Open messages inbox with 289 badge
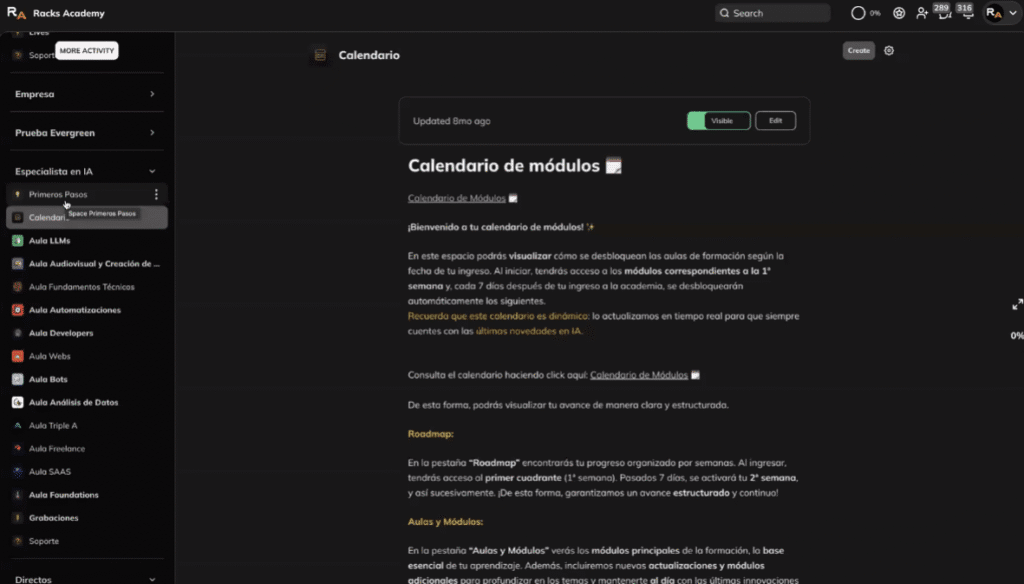Image resolution: width=1024 pixels, height=584 pixels. tap(944, 13)
